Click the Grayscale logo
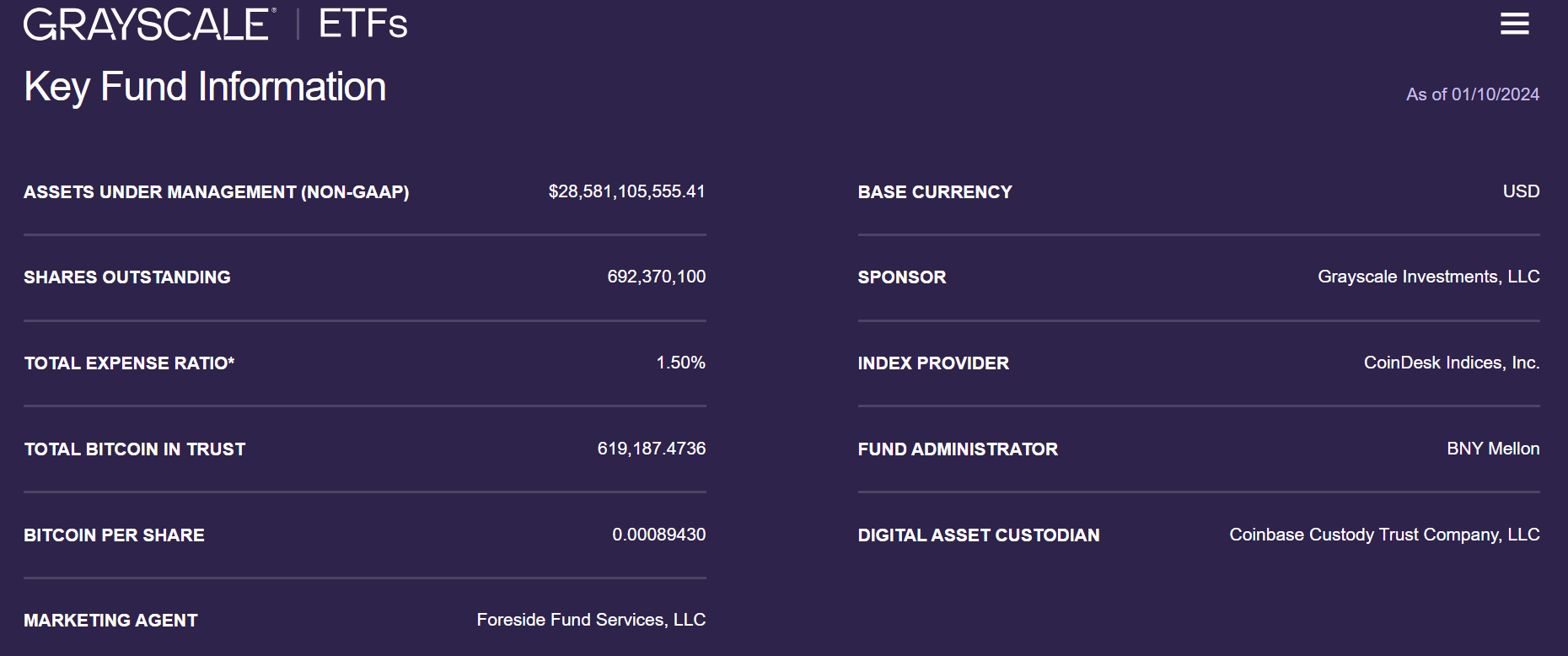1568x656 pixels. pyautogui.click(x=149, y=24)
